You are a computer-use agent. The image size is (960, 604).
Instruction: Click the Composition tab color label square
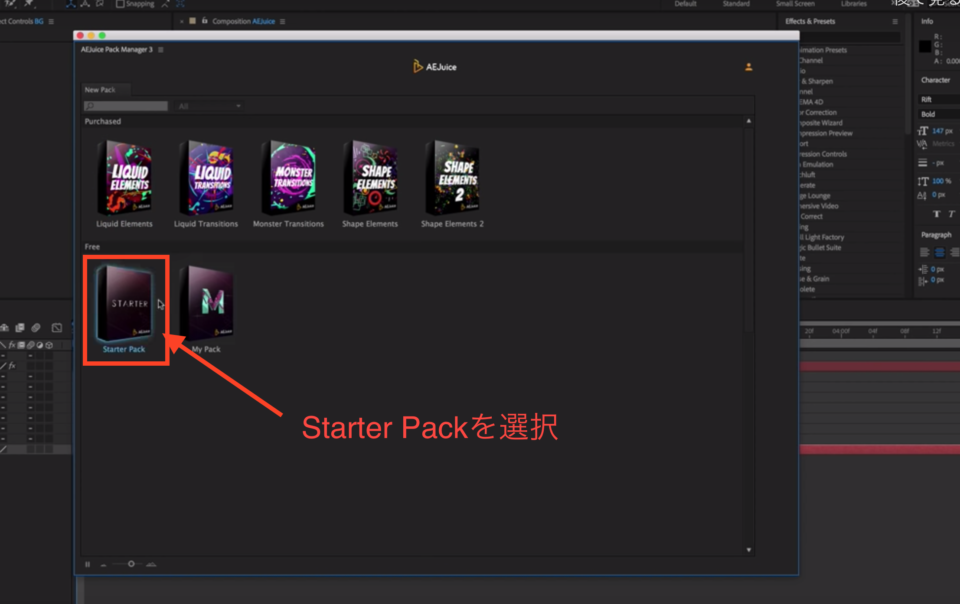[x=192, y=21]
